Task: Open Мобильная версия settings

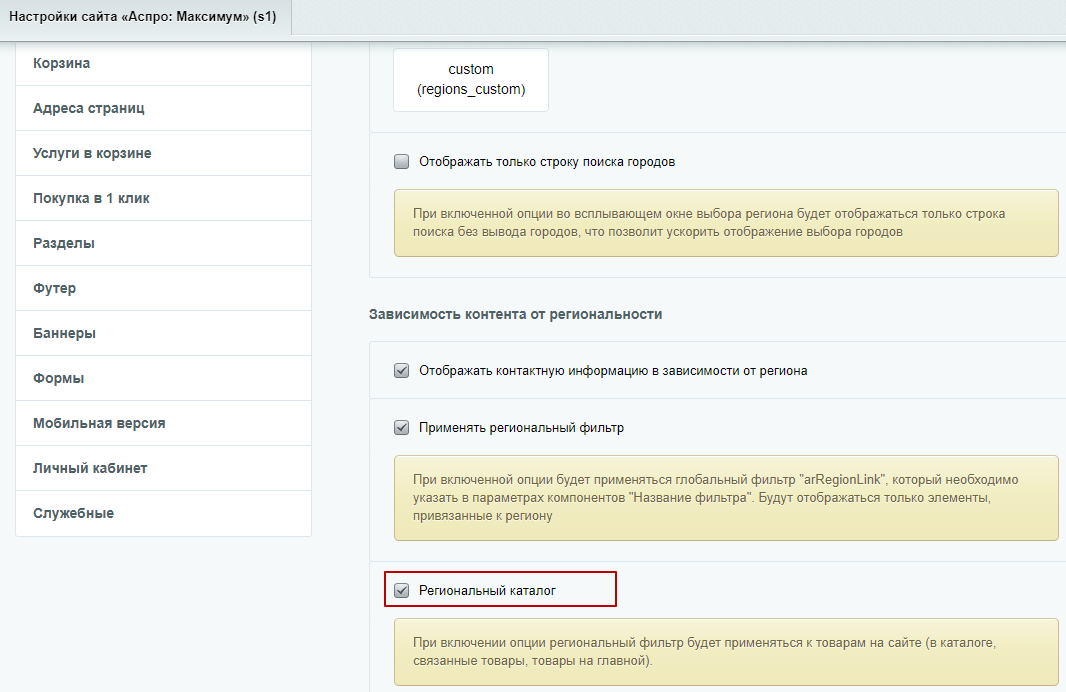Action: (x=163, y=423)
